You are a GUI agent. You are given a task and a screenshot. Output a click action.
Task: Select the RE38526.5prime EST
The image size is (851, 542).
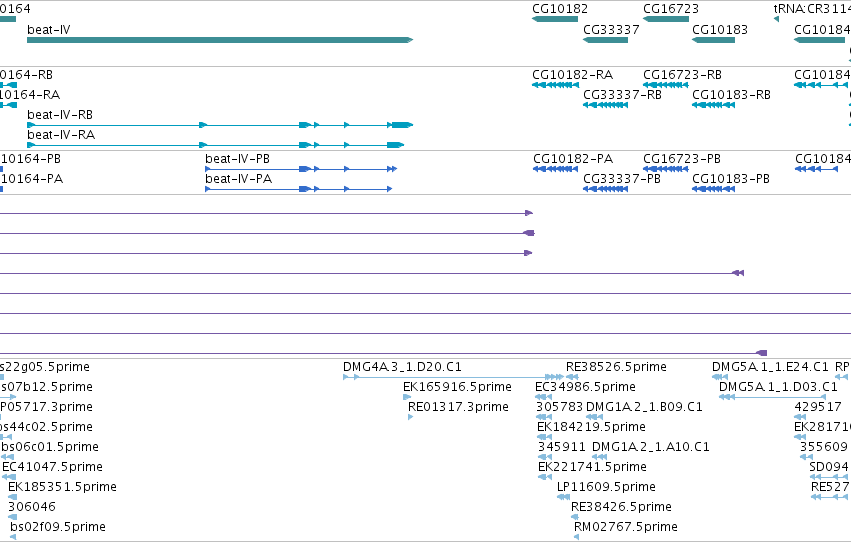[572, 377]
